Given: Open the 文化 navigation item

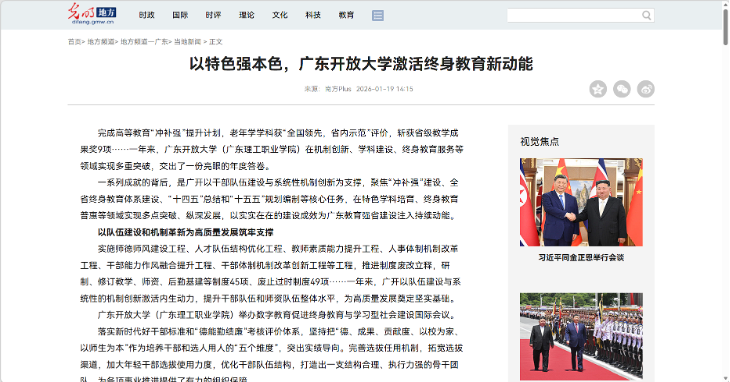Looking at the screenshot, I should (280, 15).
